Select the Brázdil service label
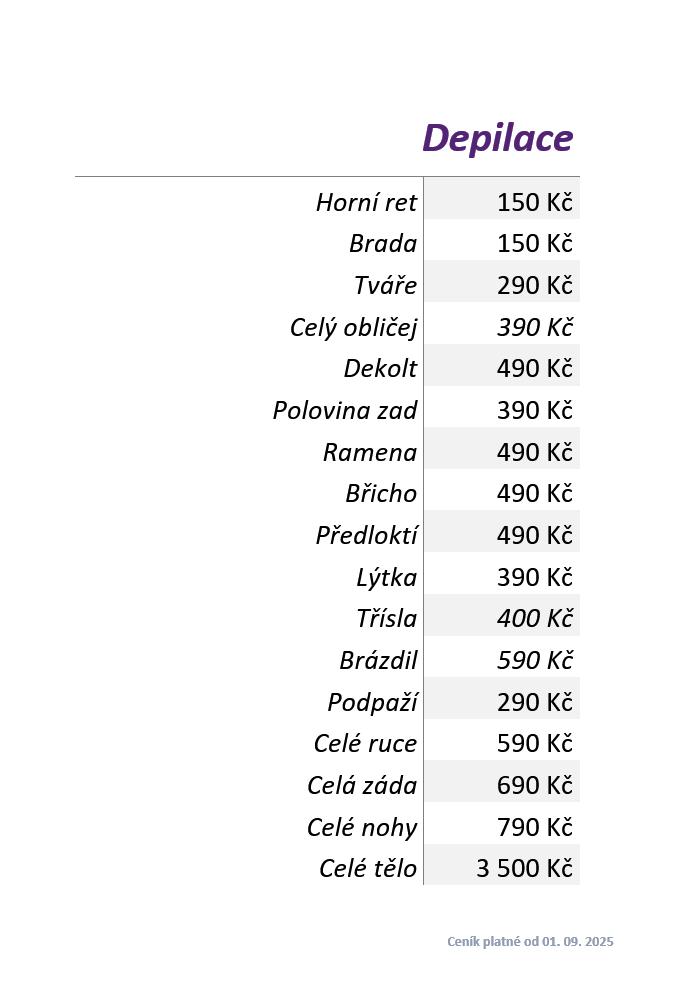 pos(378,661)
